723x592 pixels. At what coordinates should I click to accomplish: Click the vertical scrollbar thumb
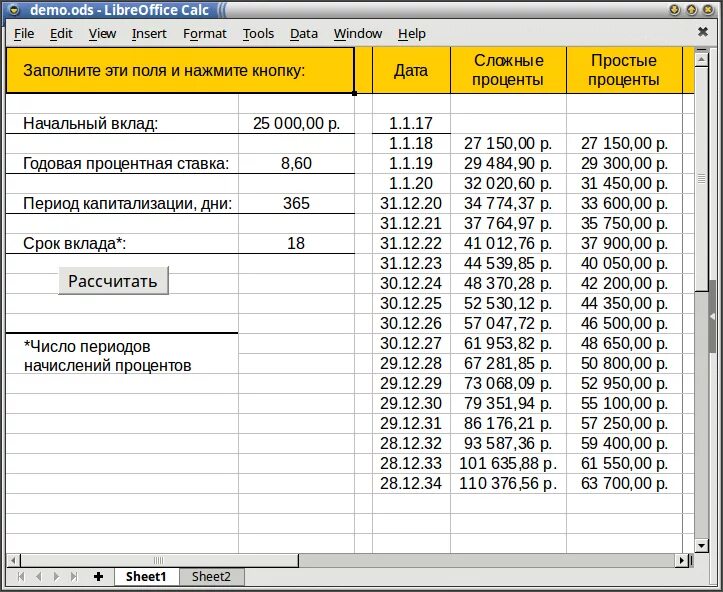[x=701, y=179]
